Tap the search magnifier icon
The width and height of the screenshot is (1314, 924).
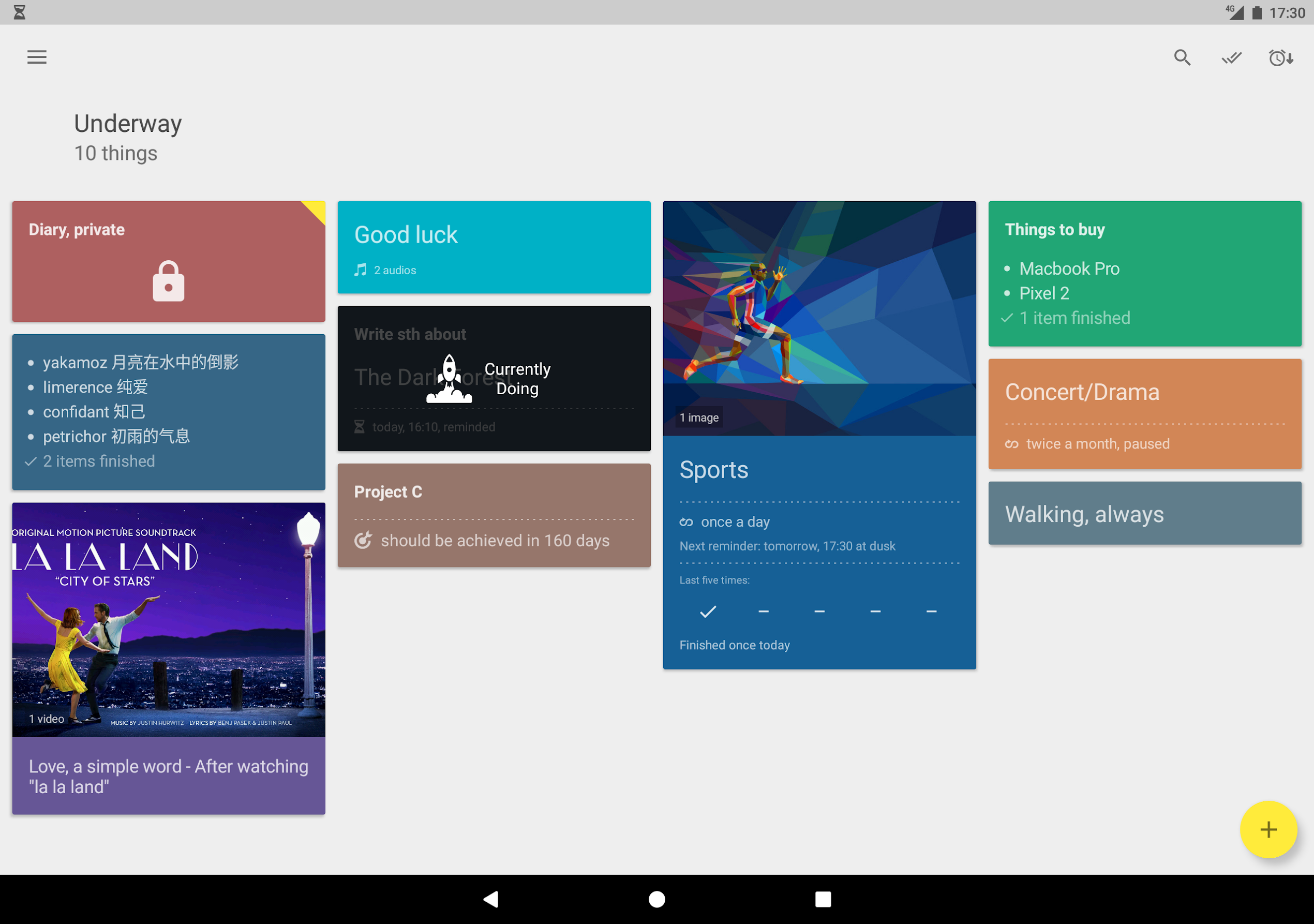[1182, 57]
